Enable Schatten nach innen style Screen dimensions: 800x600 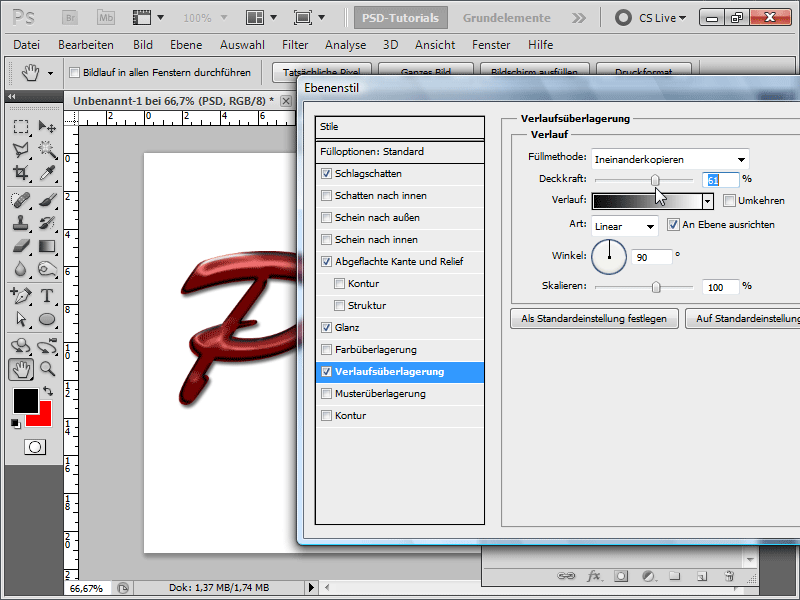327,195
